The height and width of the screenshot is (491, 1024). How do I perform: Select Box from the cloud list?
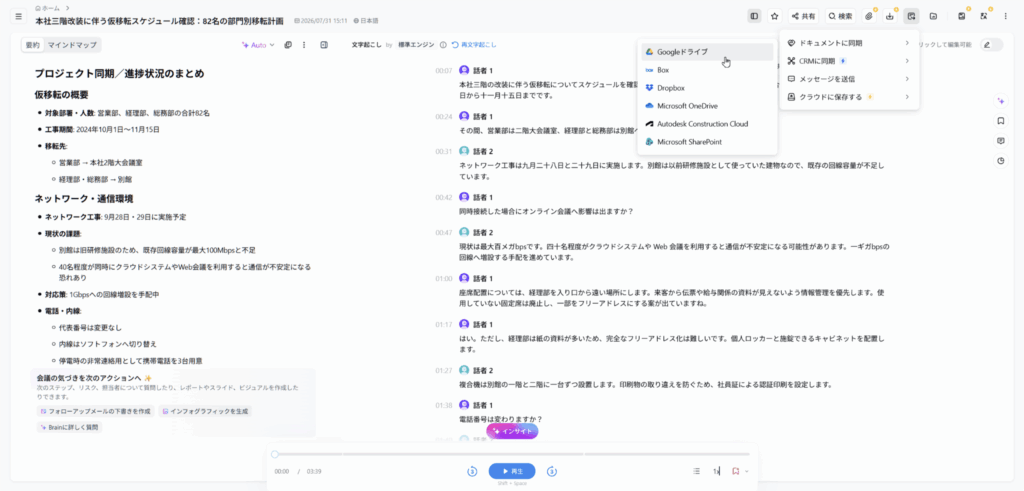pos(707,69)
